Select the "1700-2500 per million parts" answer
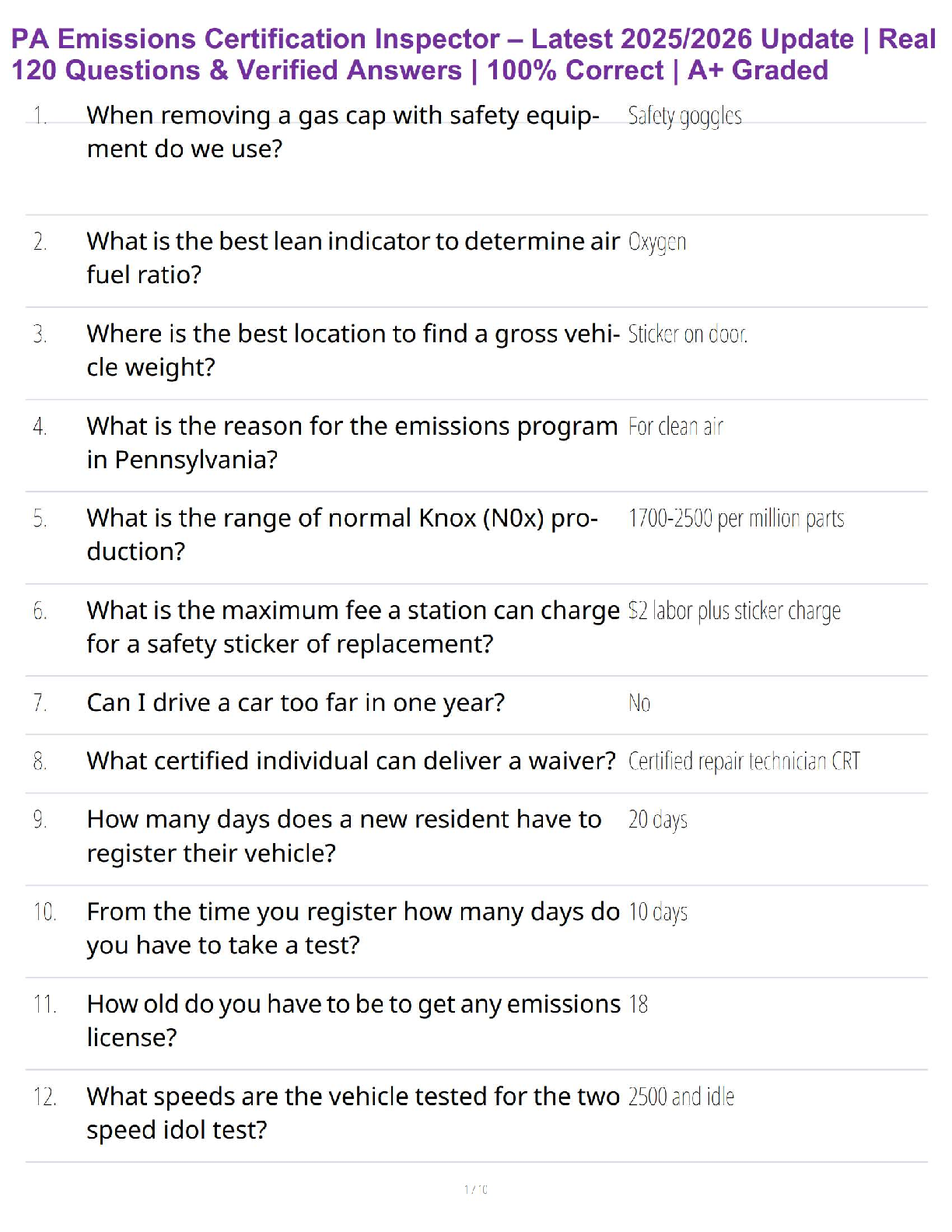The width and height of the screenshot is (952, 1232). tap(736, 519)
